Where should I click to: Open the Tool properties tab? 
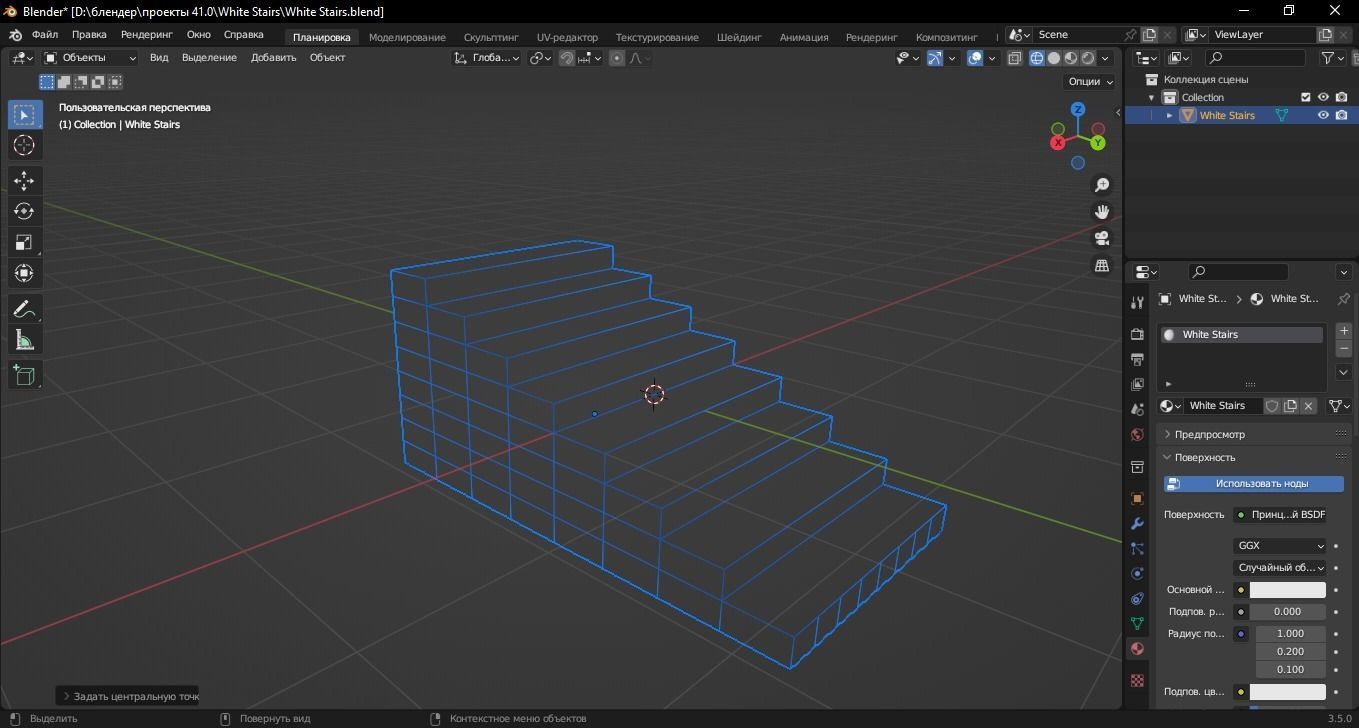(x=1137, y=302)
